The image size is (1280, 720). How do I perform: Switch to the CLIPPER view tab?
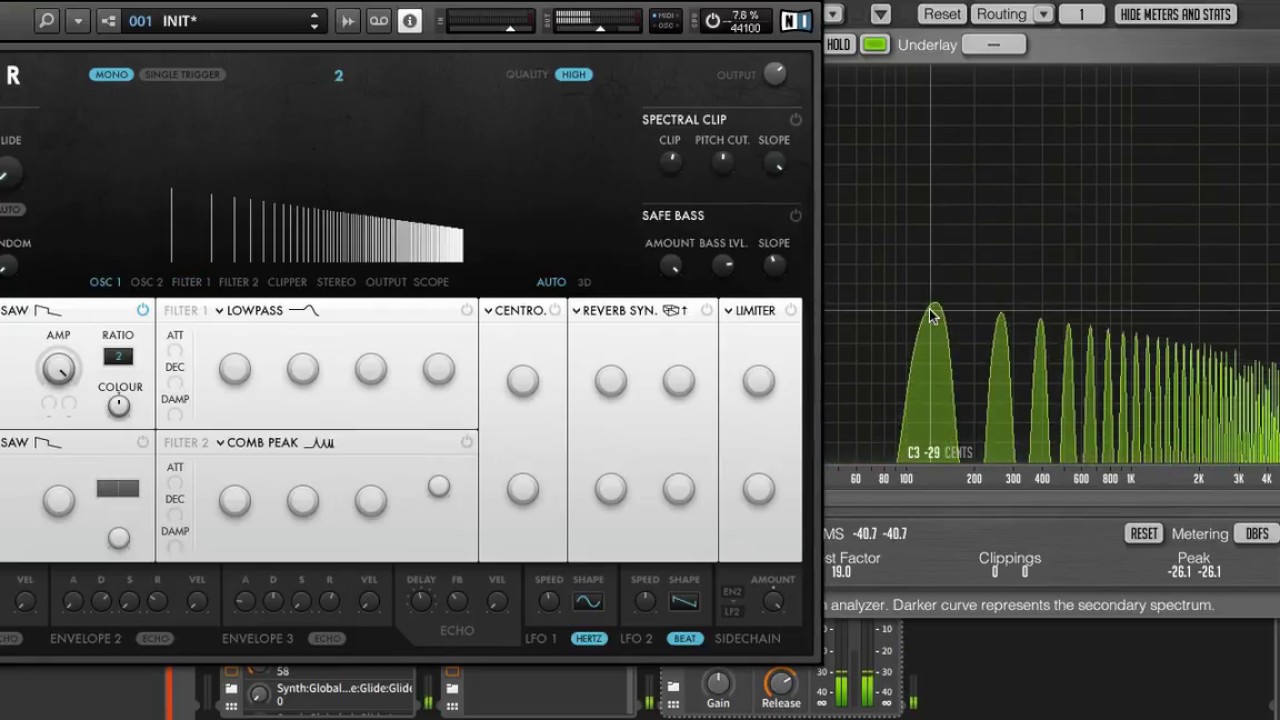287,283
